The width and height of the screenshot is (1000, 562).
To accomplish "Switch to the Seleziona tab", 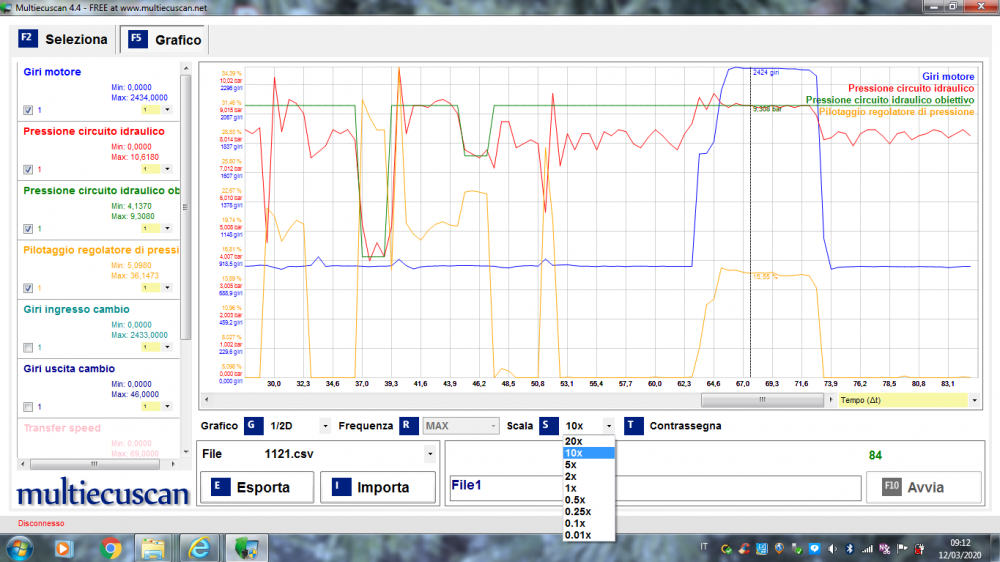I will (x=63, y=40).
